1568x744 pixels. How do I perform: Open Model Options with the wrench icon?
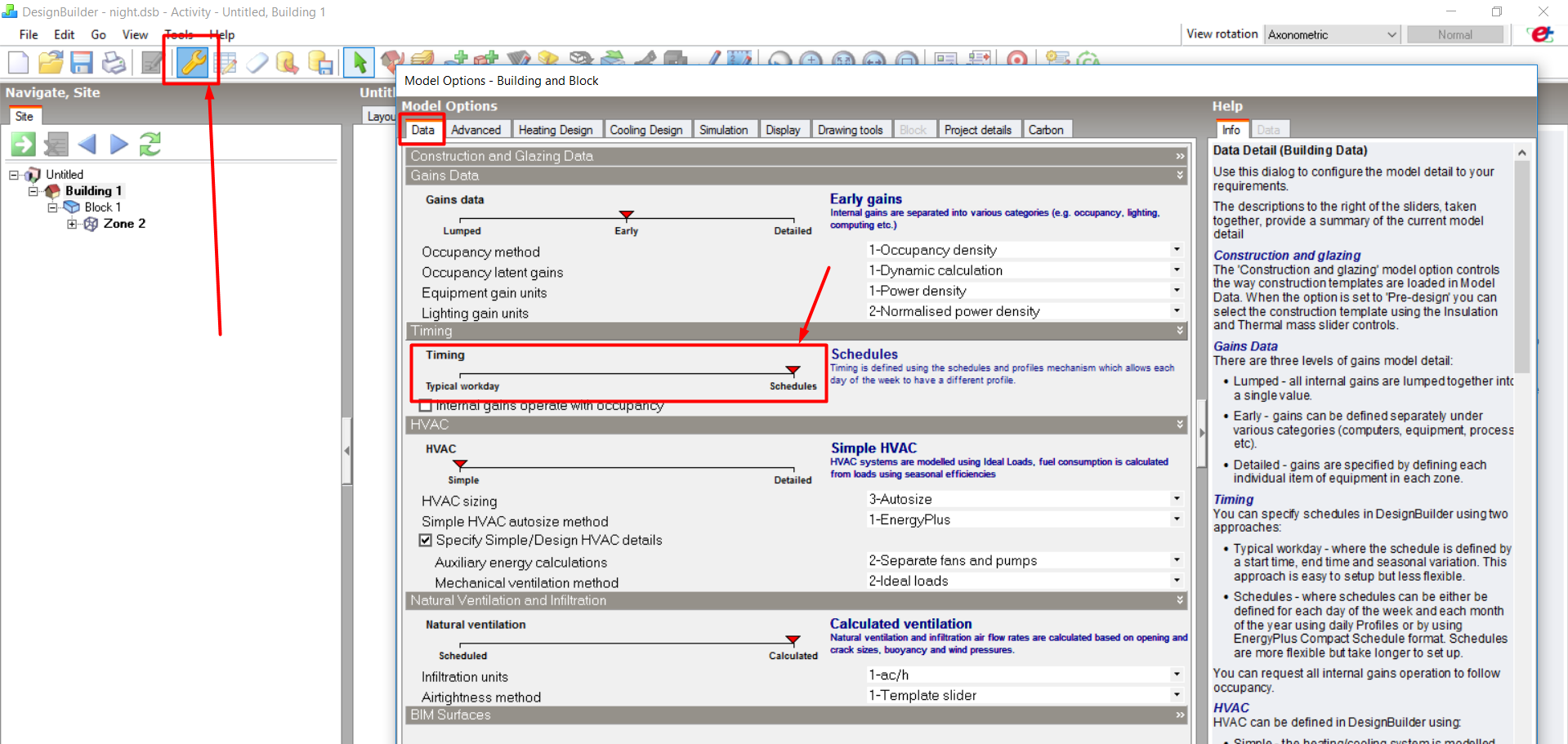pyautogui.click(x=193, y=62)
